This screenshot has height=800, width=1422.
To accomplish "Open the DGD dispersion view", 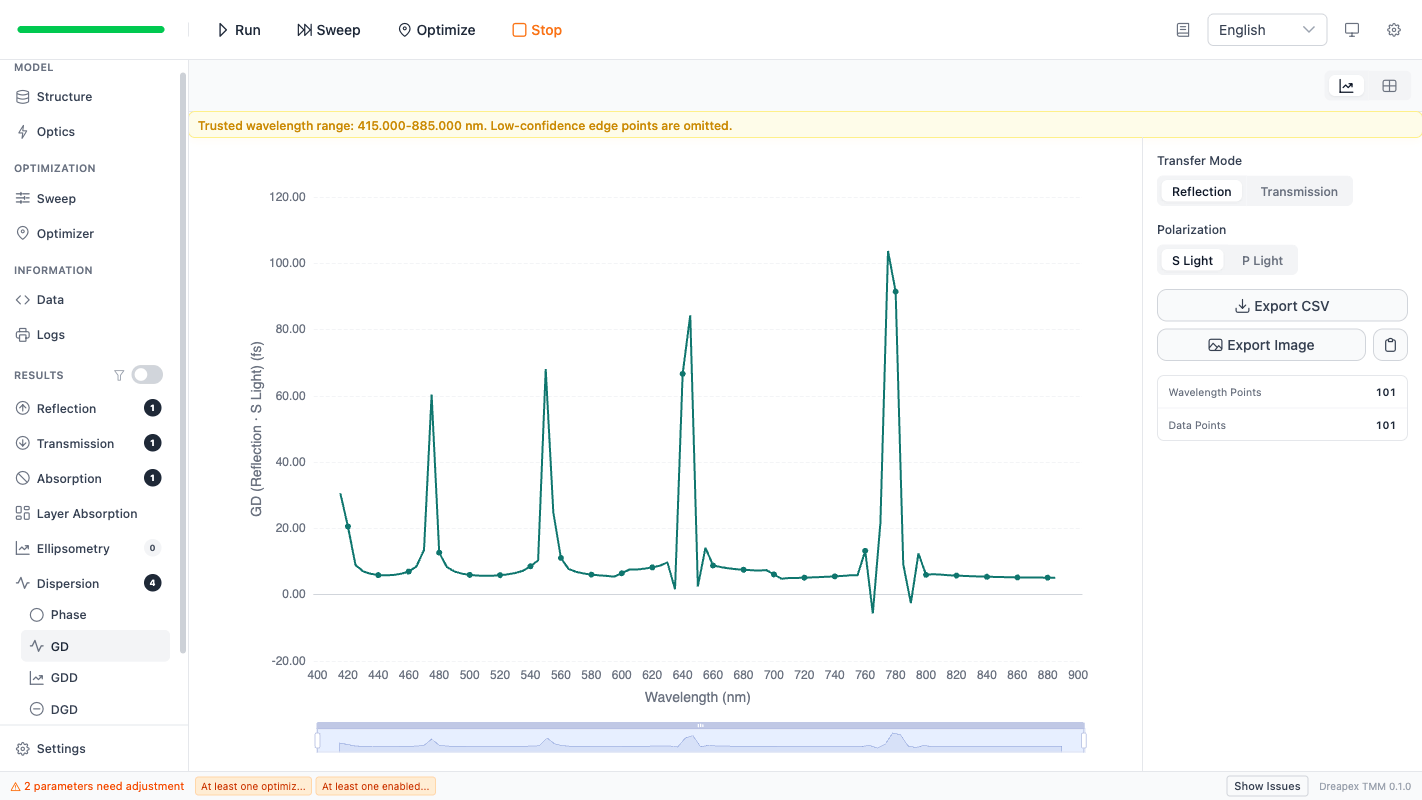I will 62,709.
